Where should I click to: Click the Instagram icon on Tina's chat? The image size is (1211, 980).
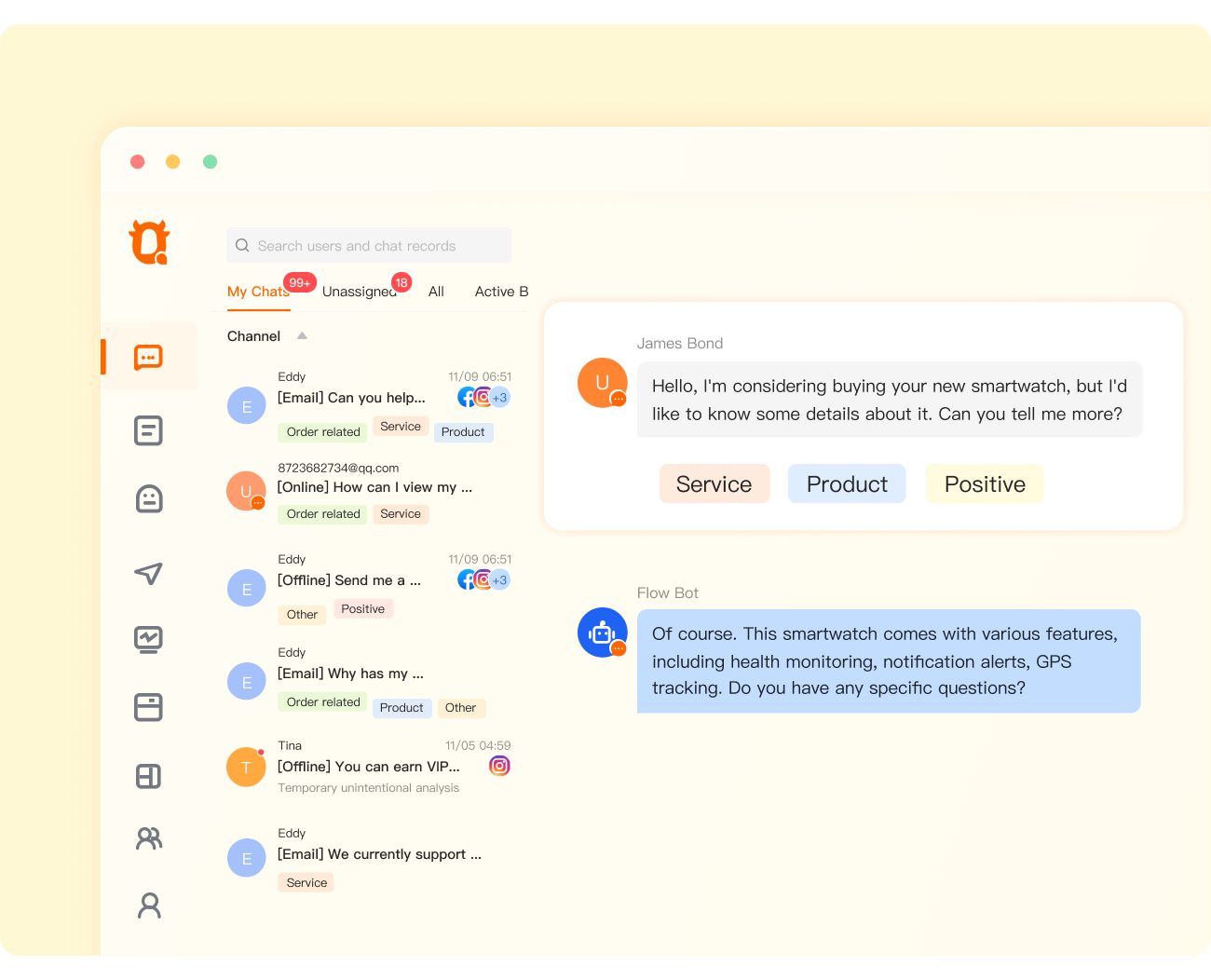point(499,766)
